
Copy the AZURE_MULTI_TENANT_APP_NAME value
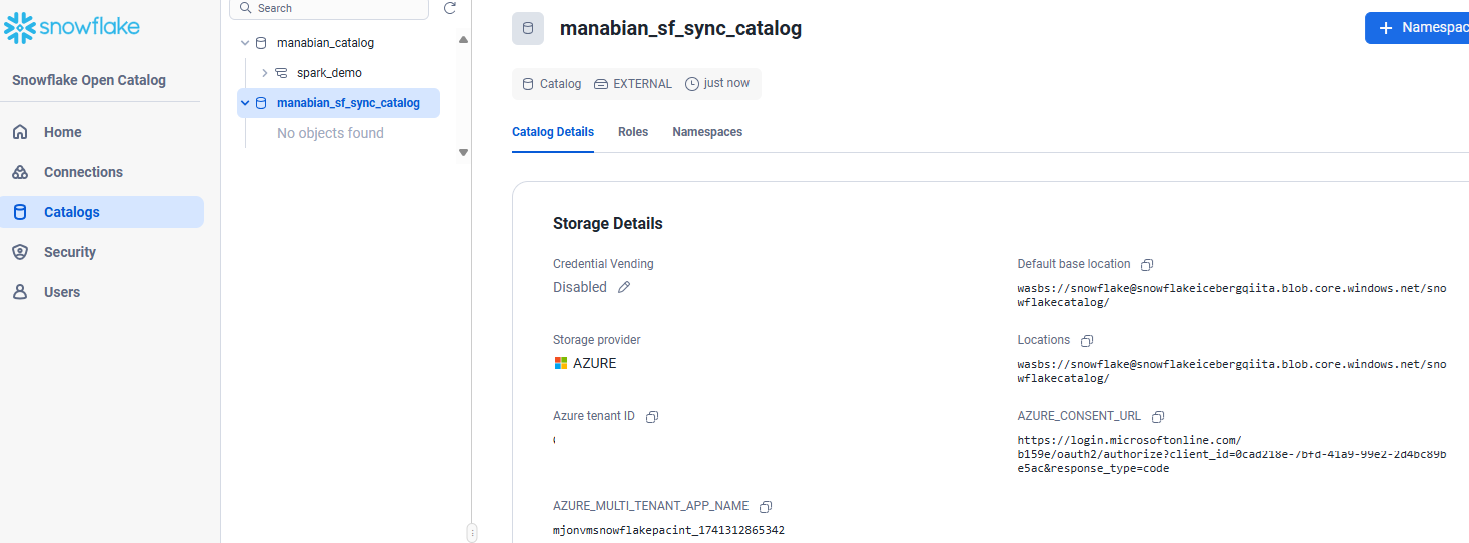pos(766,507)
